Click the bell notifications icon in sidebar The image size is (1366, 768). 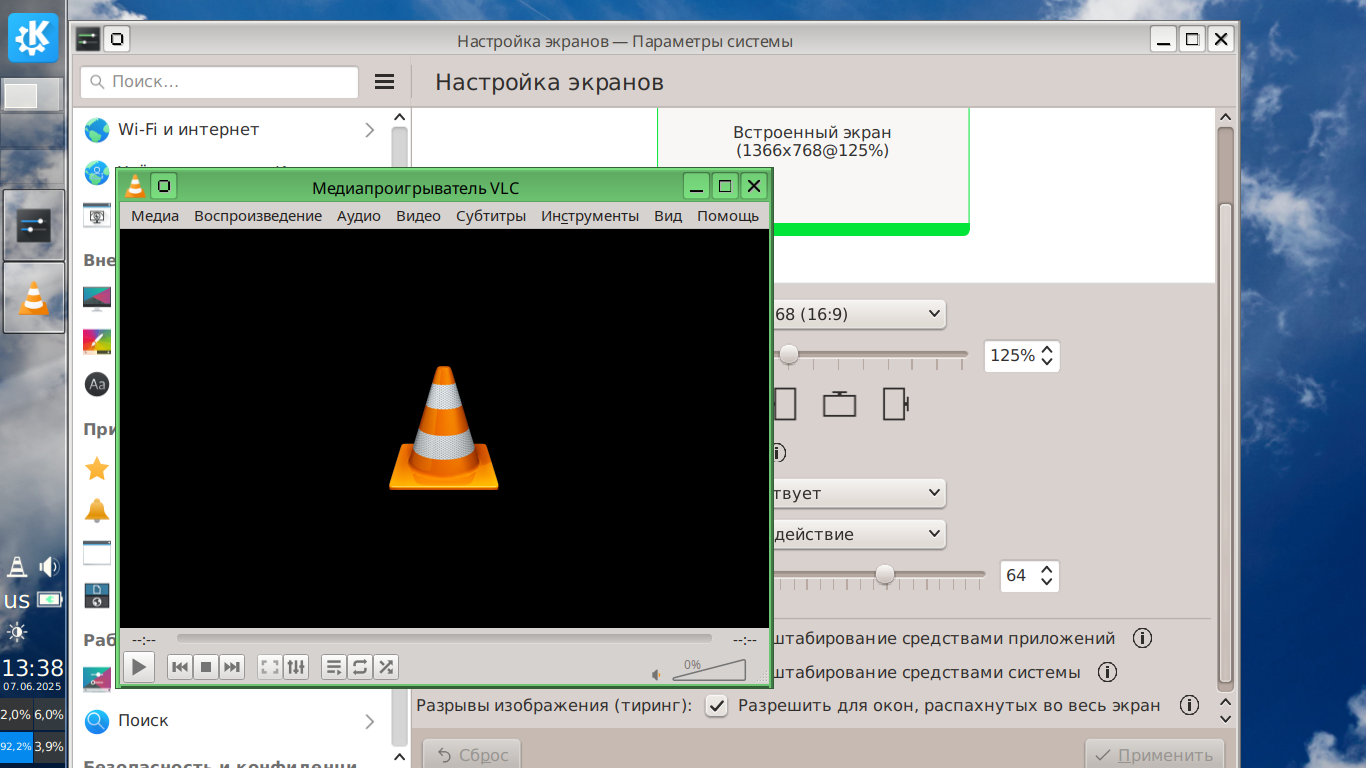tap(97, 511)
